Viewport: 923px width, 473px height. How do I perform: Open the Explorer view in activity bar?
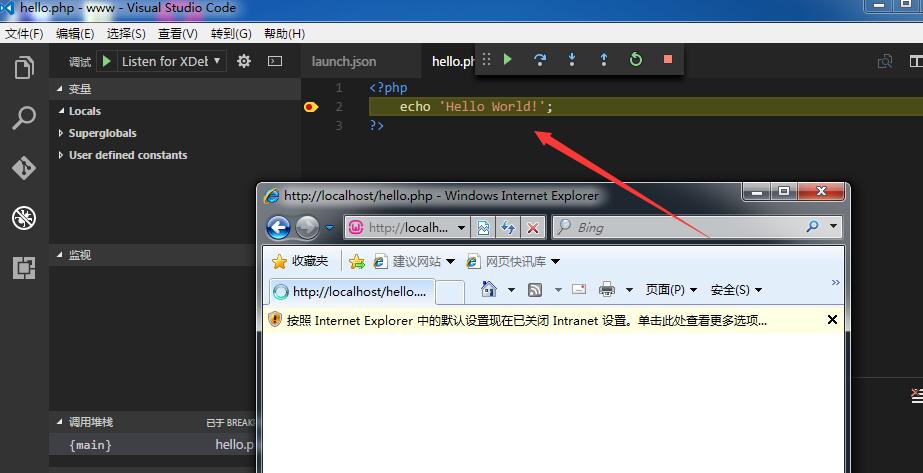[x=24, y=68]
